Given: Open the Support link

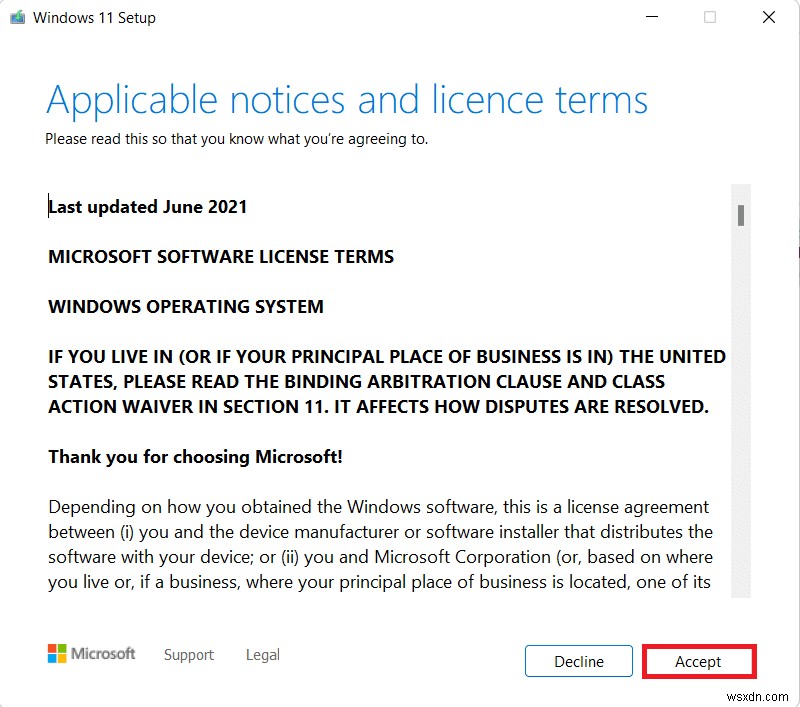Looking at the screenshot, I should [188, 654].
